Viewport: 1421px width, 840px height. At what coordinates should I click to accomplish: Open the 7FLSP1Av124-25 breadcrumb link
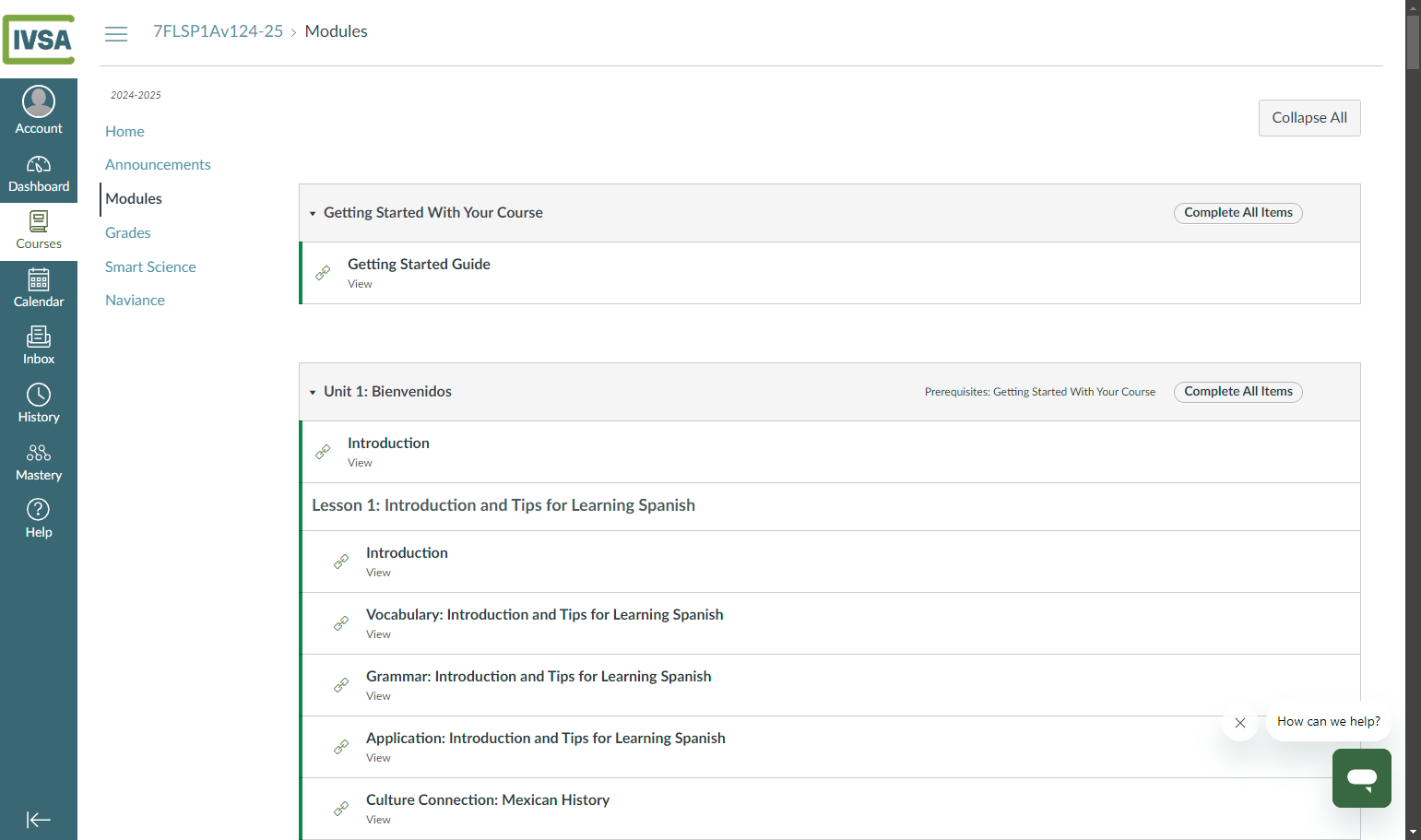coord(218,31)
